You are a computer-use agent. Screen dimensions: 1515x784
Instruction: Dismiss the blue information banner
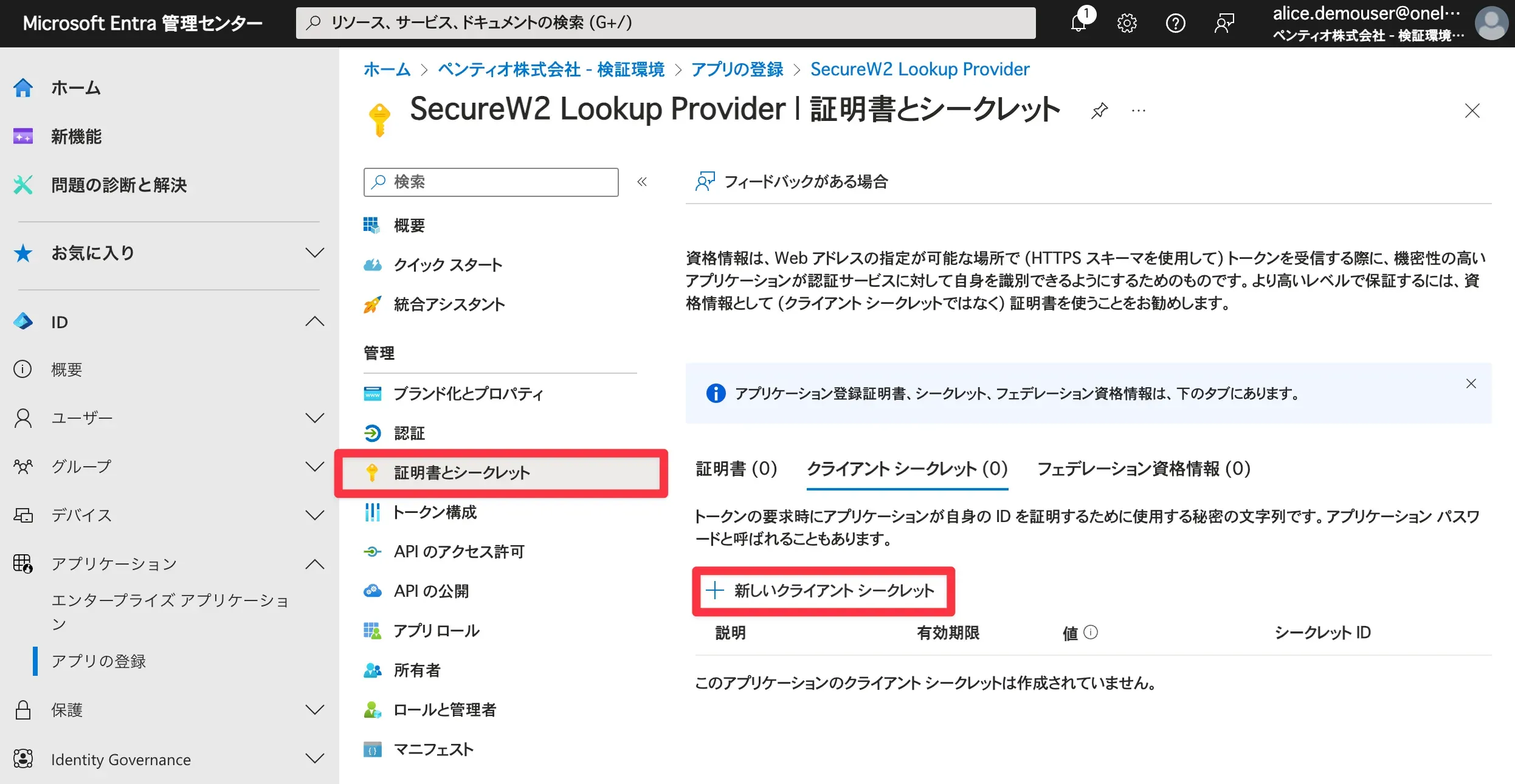coord(1471,383)
